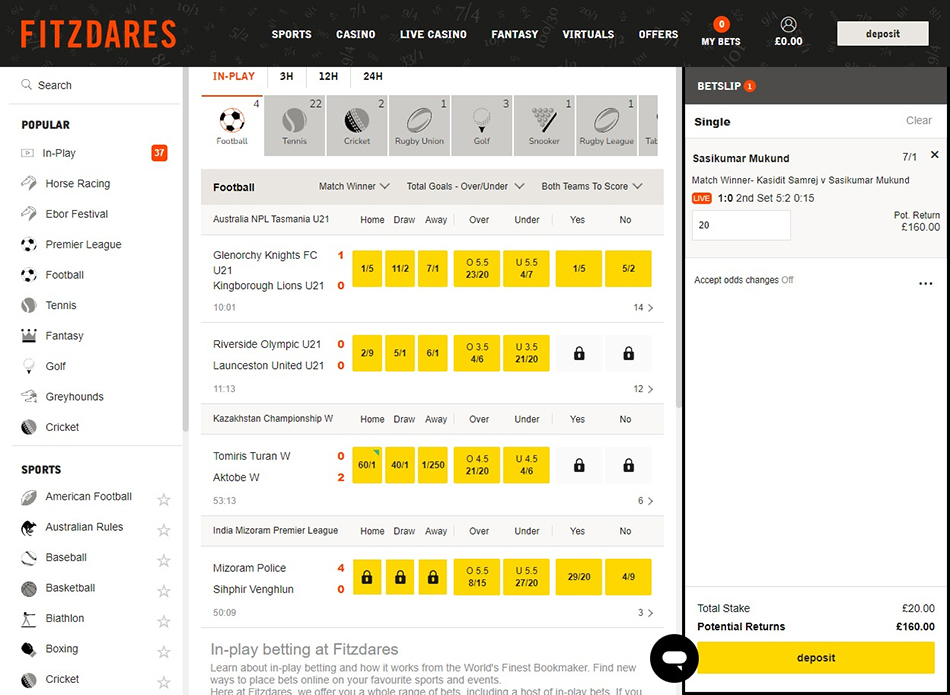Expand the Match Winner market dropdown
The image size is (950, 695).
click(x=354, y=187)
